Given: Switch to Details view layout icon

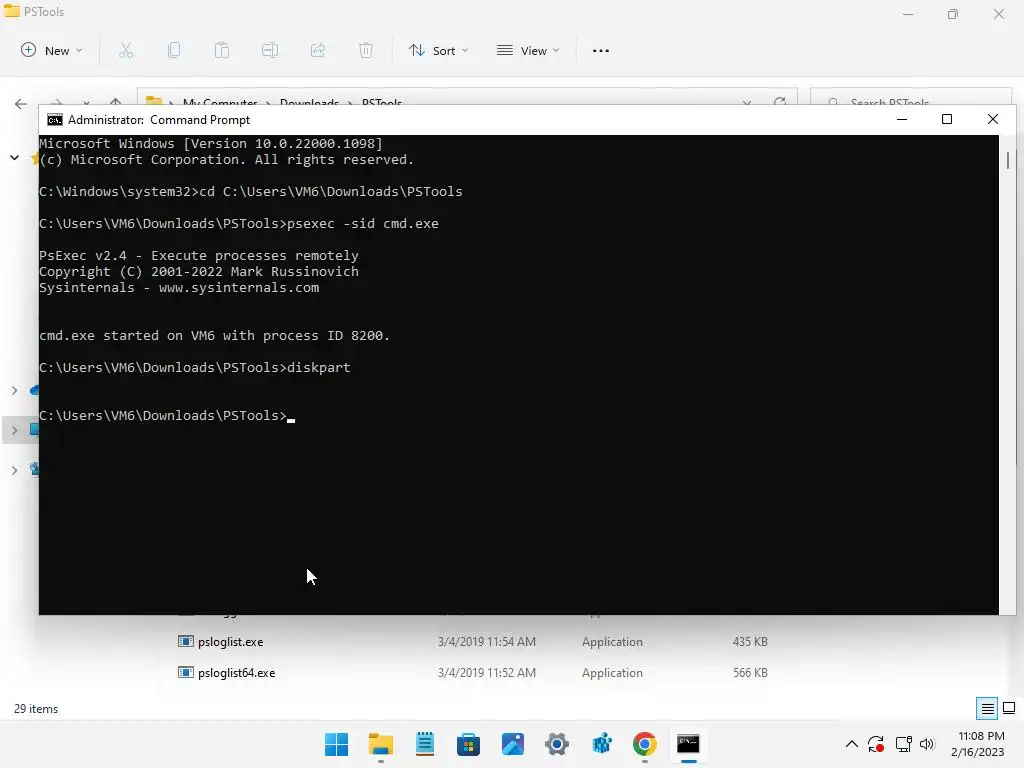Looking at the screenshot, I should (x=987, y=709).
